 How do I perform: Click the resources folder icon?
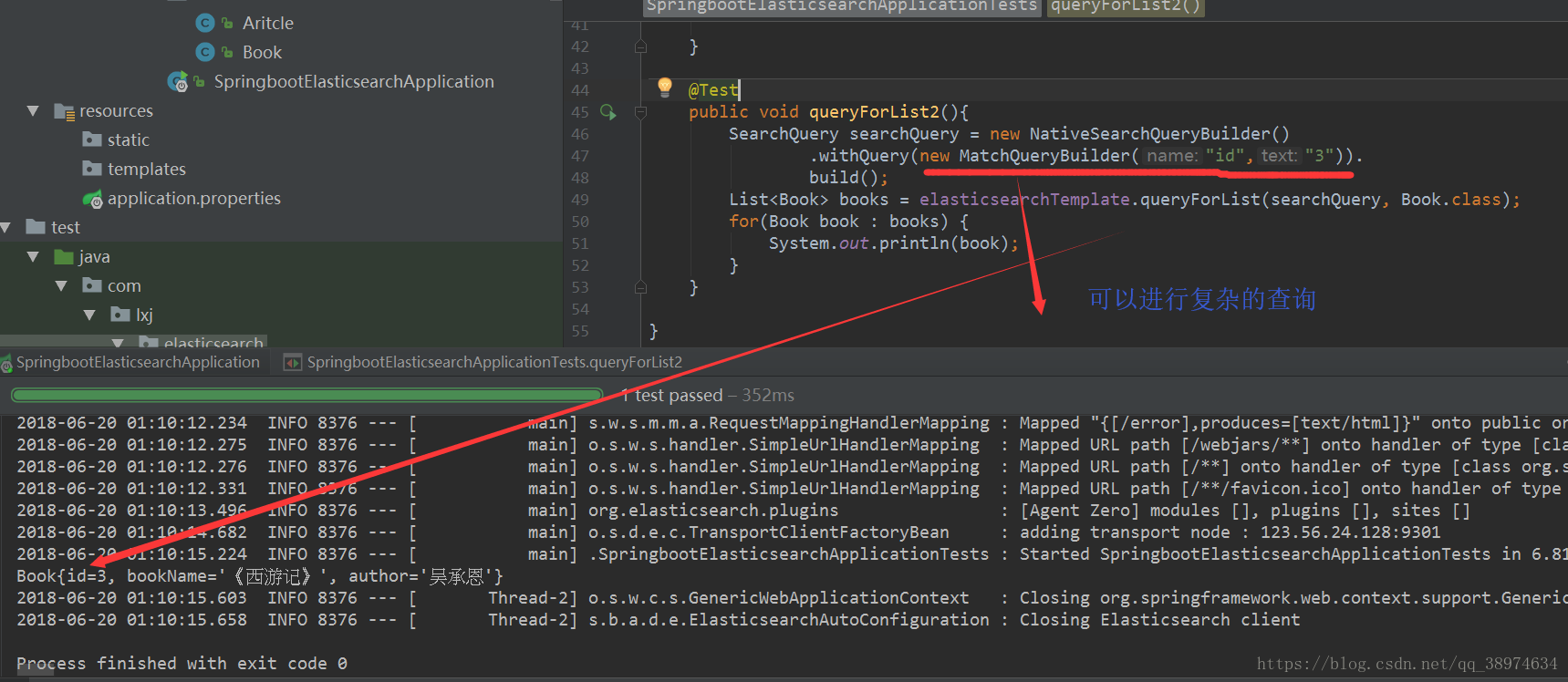click(x=64, y=111)
